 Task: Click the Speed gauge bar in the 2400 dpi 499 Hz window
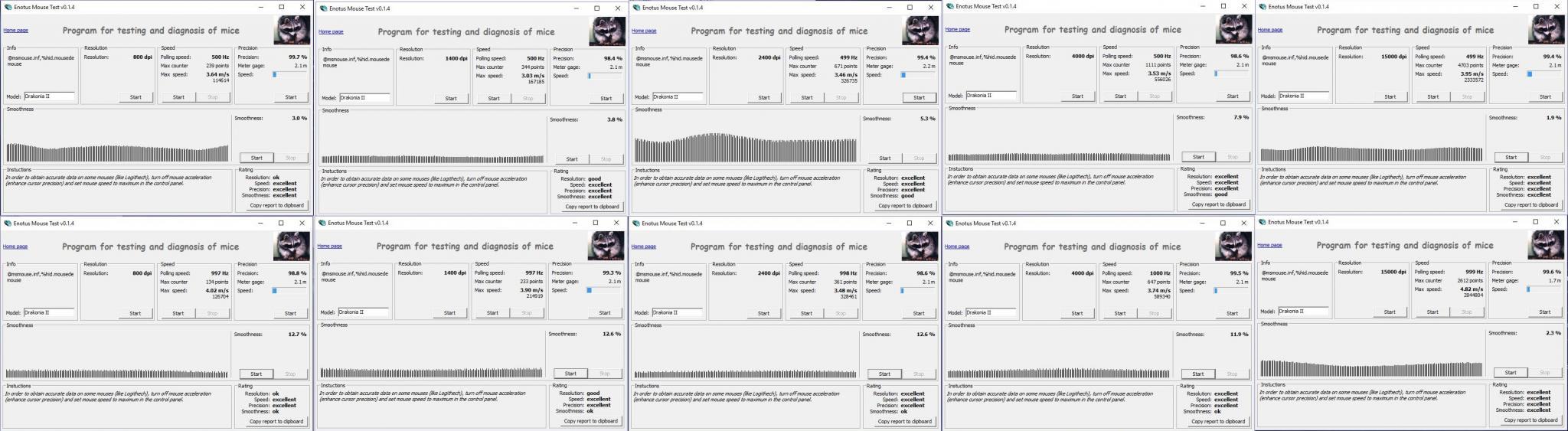pyautogui.click(x=917, y=75)
